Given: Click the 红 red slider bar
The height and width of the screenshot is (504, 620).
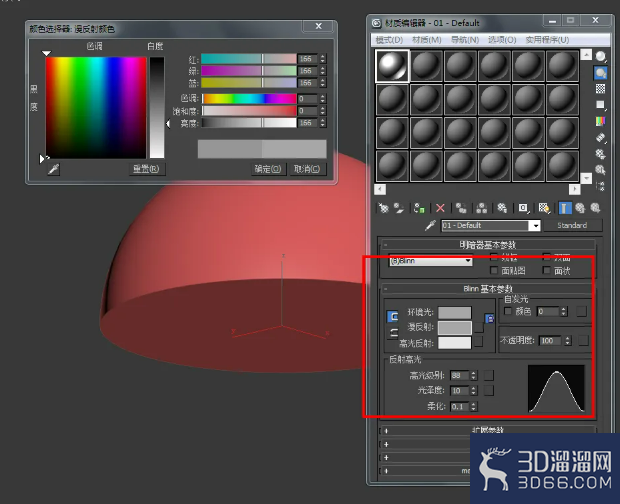Looking at the screenshot, I should pyautogui.click(x=249, y=59).
